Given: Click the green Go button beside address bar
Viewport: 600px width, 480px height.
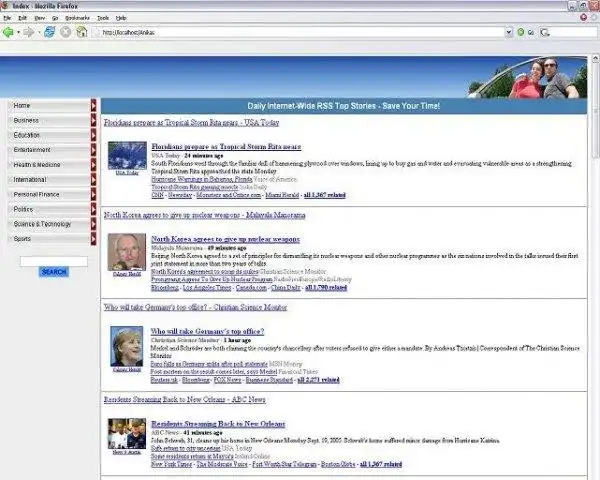Looking at the screenshot, I should [x=520, y=33].
